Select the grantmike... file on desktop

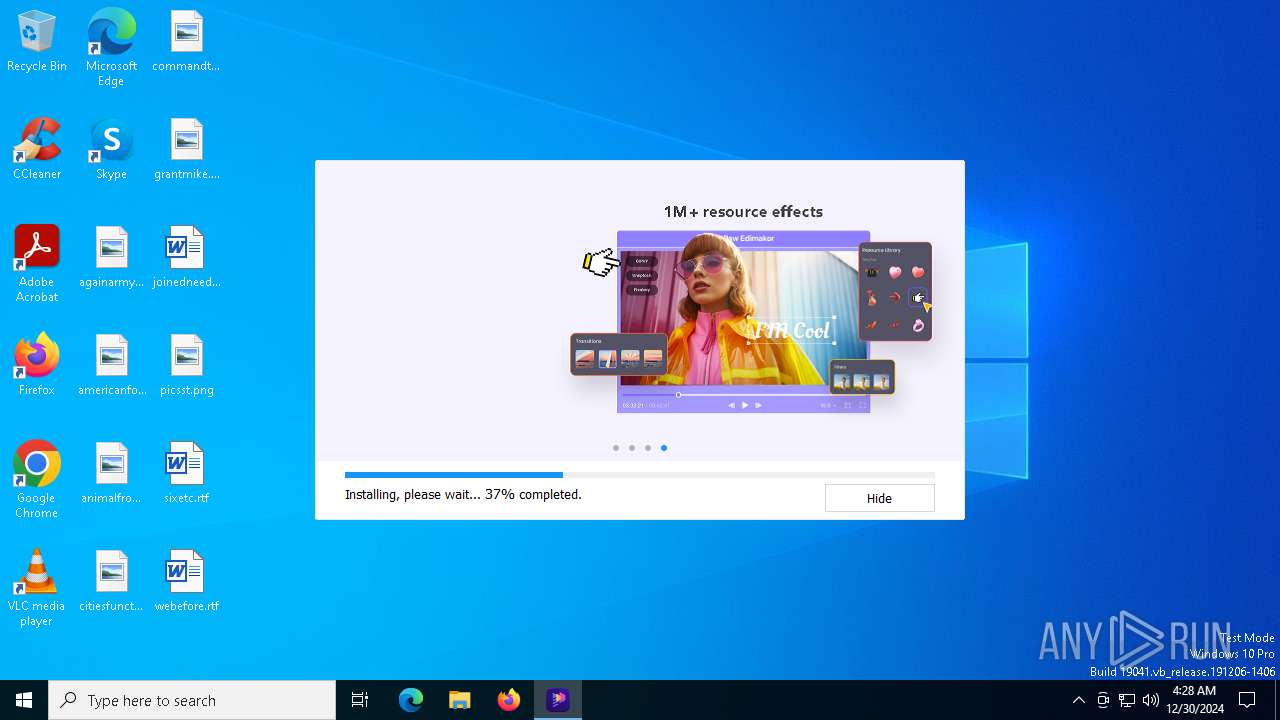[186, 150]
